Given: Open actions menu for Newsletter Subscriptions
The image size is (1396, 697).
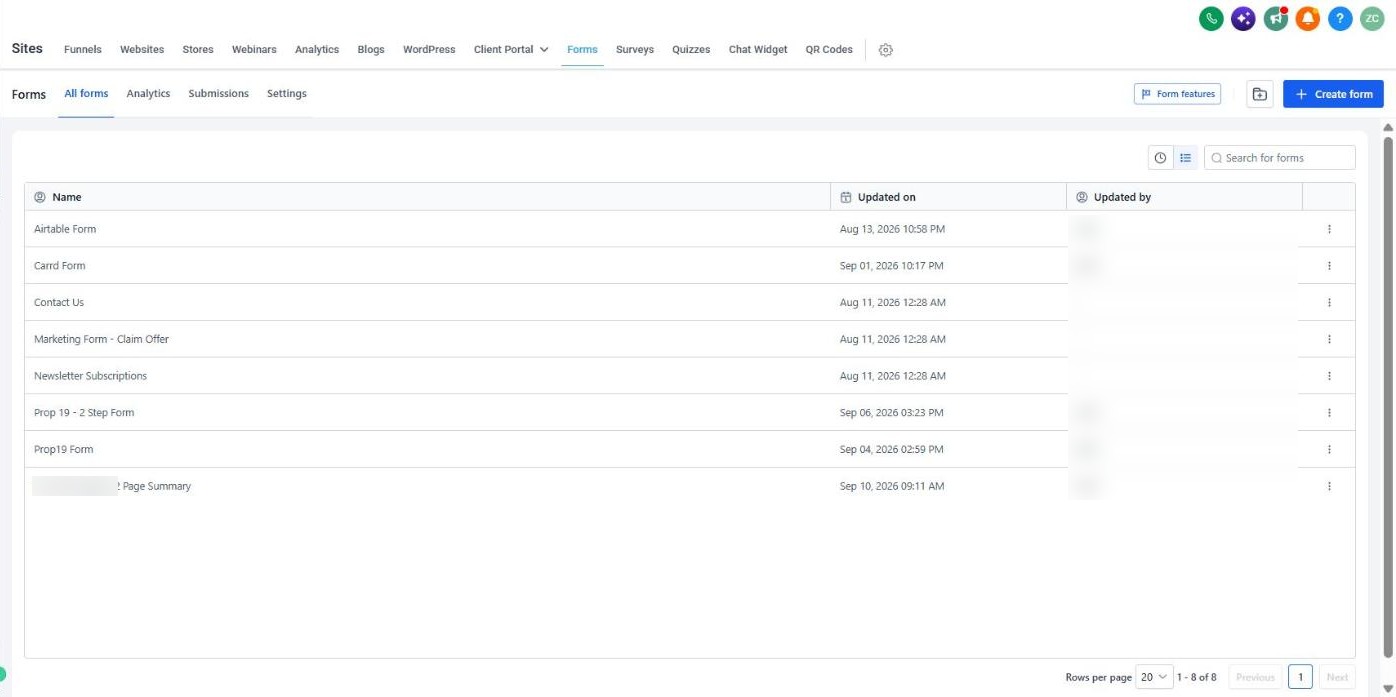Looking at the screenshot, I should click(x=1329, y=376).
